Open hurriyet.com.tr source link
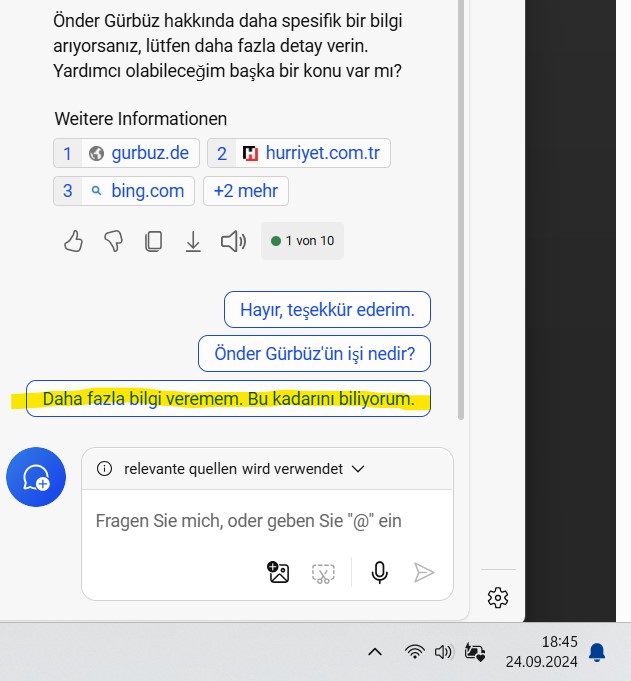 coord(299,153)
